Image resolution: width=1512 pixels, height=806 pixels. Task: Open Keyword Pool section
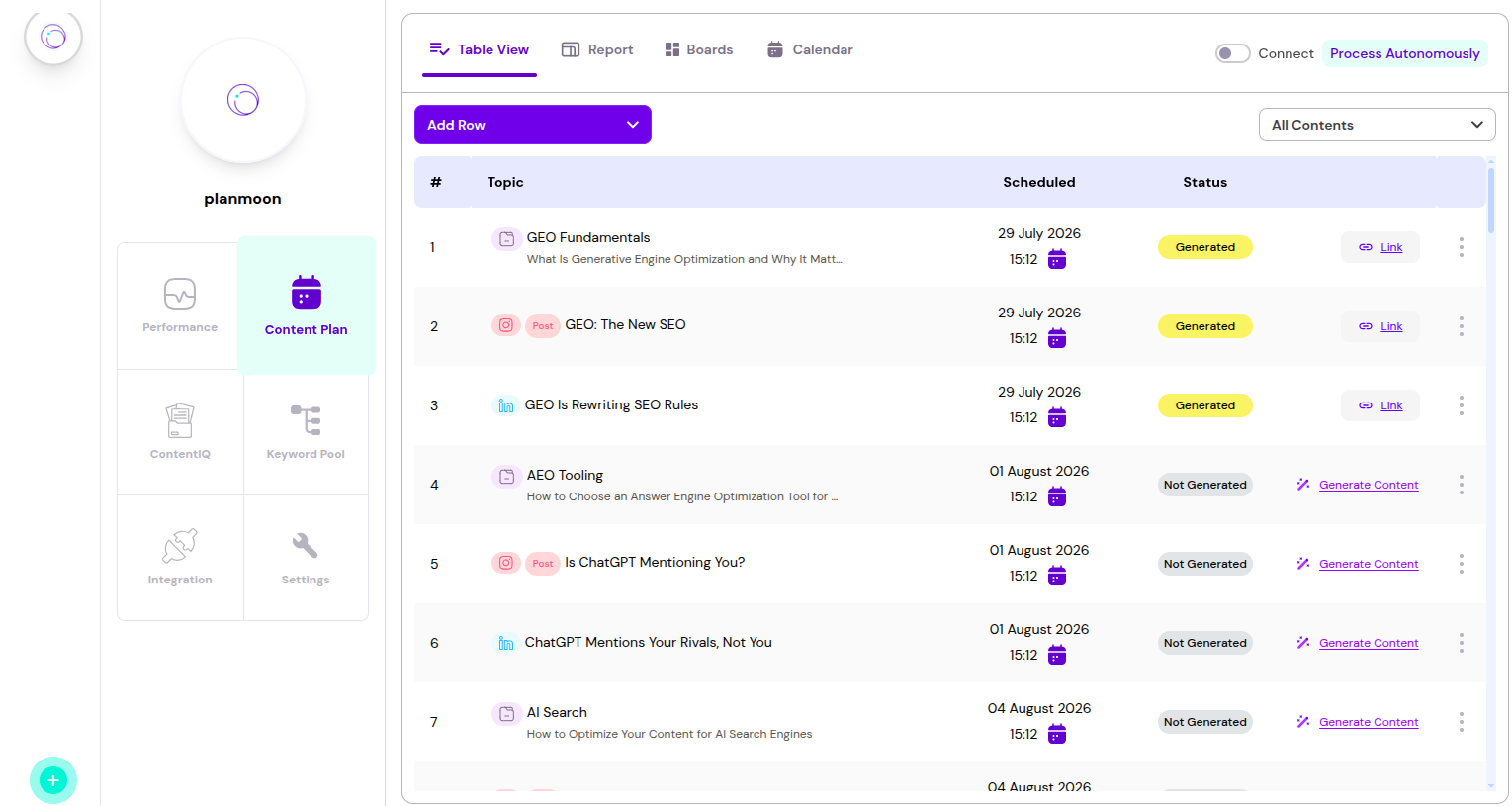pyautogui.click(x=306, y=432)
